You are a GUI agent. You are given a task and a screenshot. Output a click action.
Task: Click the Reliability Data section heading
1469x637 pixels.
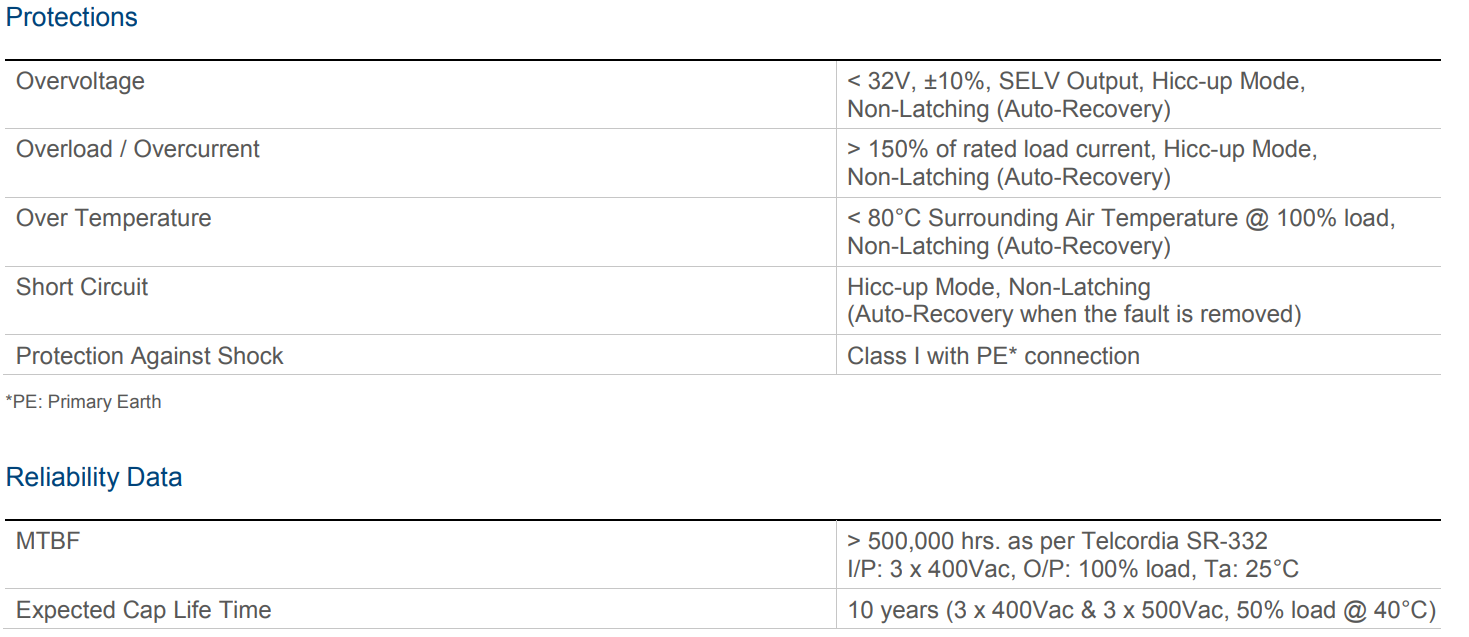pos(94,478)
